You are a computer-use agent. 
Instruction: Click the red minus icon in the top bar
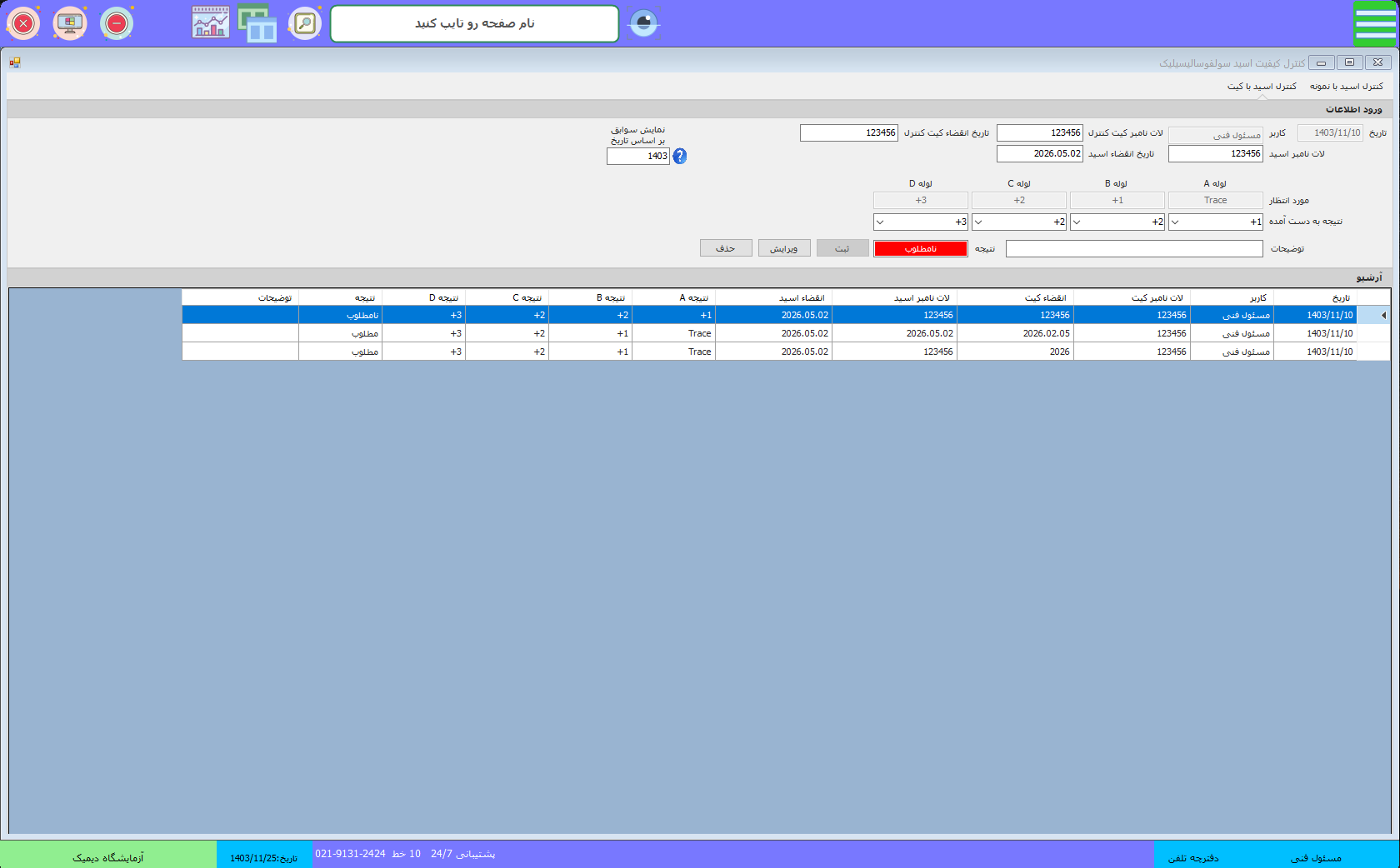pos(117,23)
